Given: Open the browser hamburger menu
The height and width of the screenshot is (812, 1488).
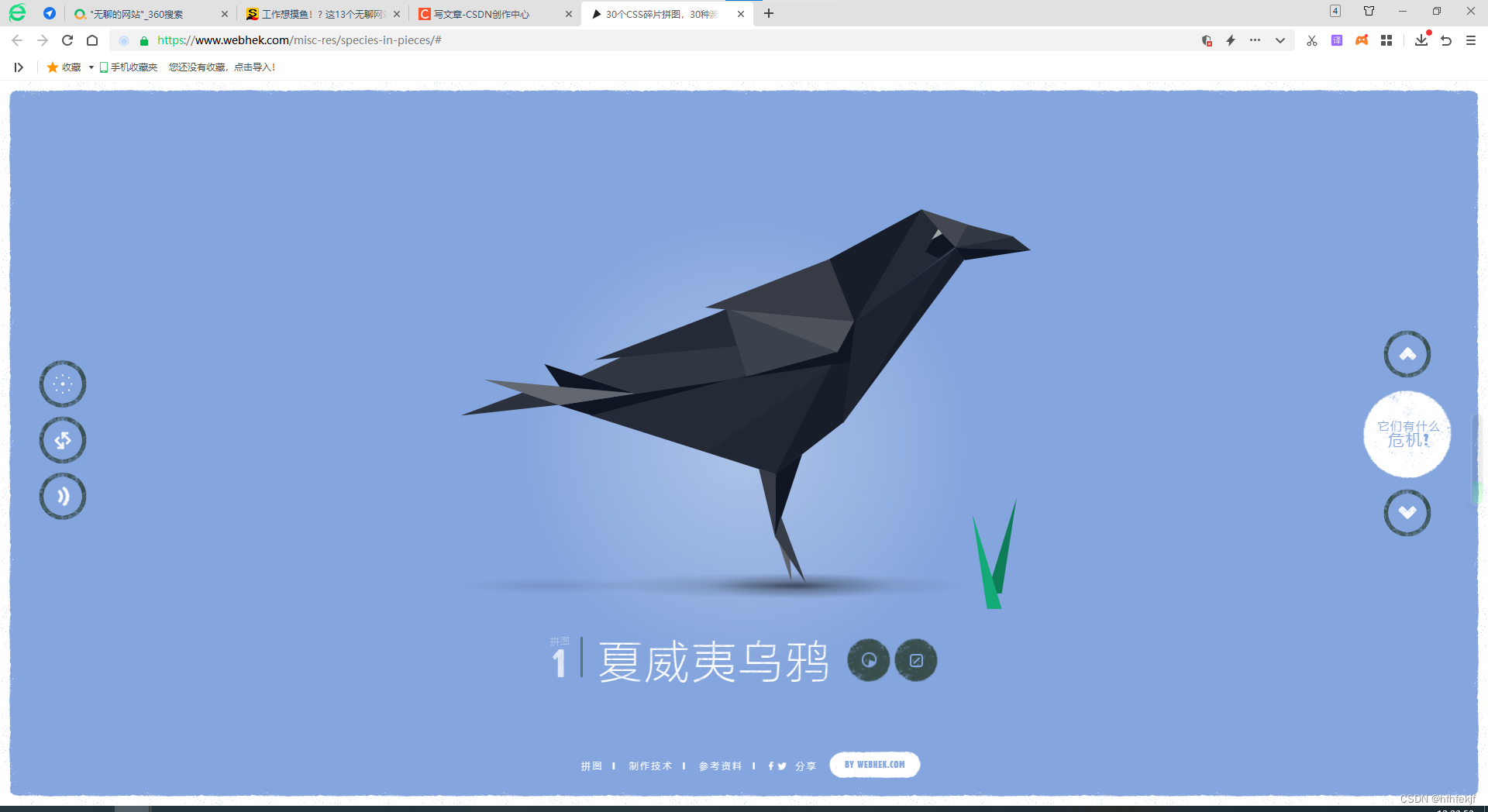Looking at the screenshot, I should 1471,40.
